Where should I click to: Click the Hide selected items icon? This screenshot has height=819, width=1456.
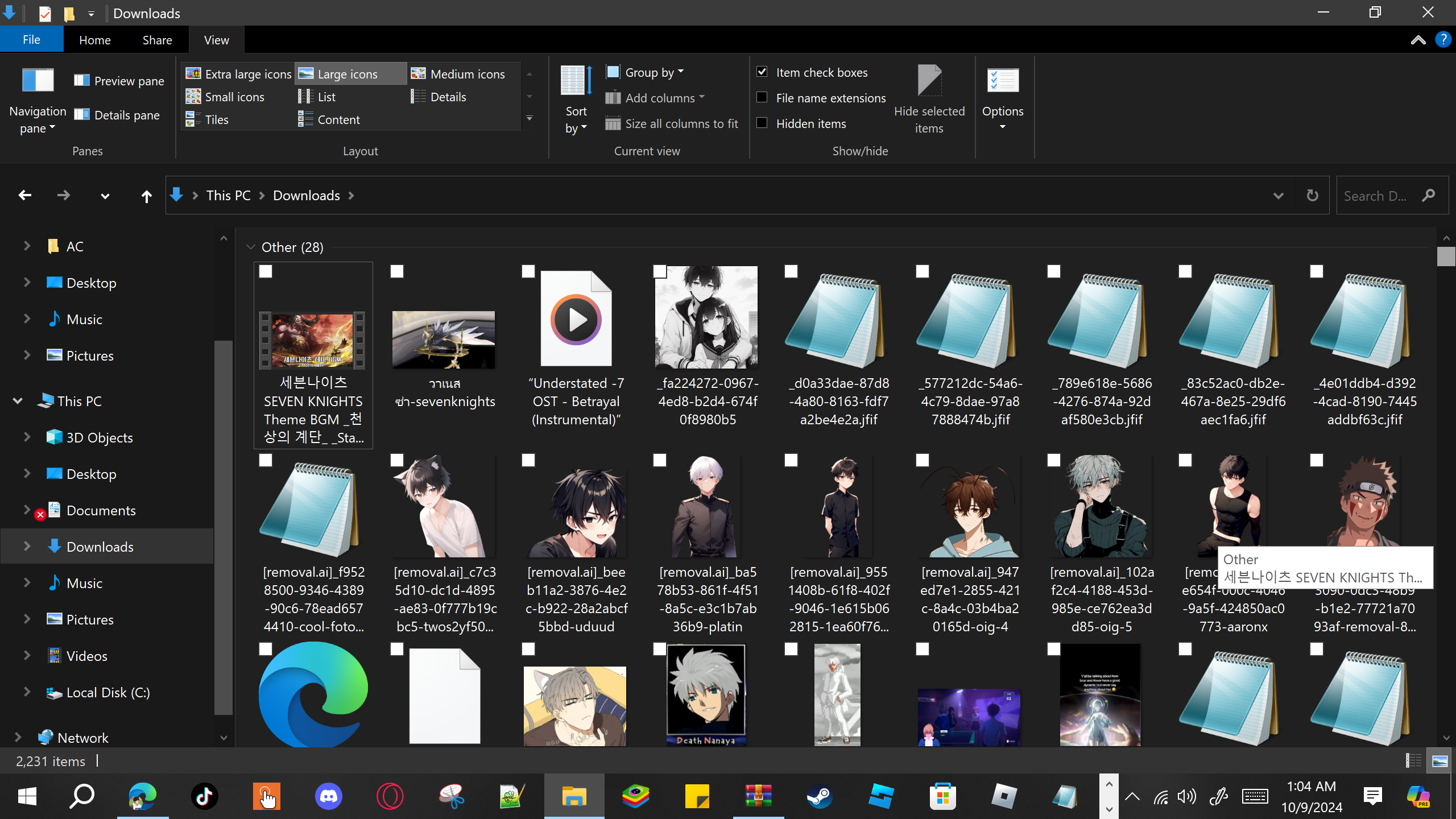click(929, 81)
